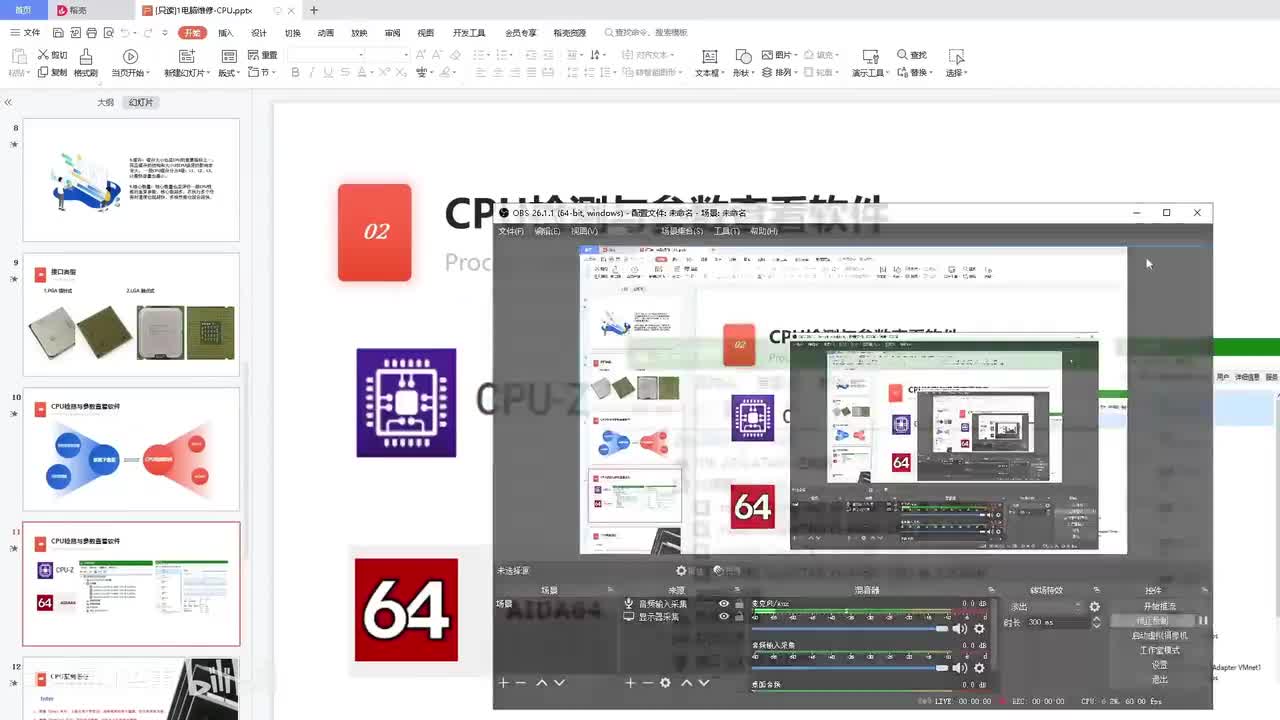
Task: Toggle underline formatting in WPS ribbon
Action: (x=328, y=72)
